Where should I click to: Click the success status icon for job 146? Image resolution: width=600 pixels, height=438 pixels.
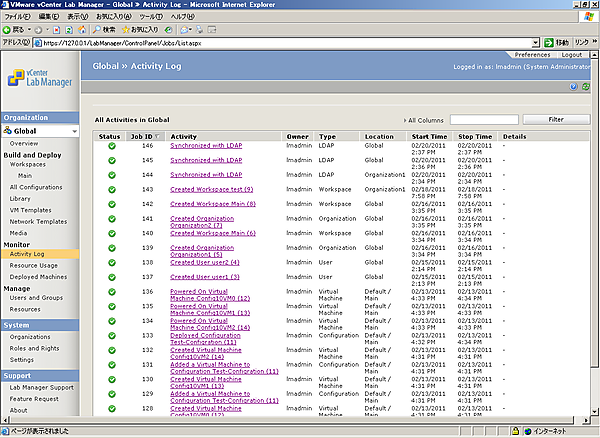point(112,147)
